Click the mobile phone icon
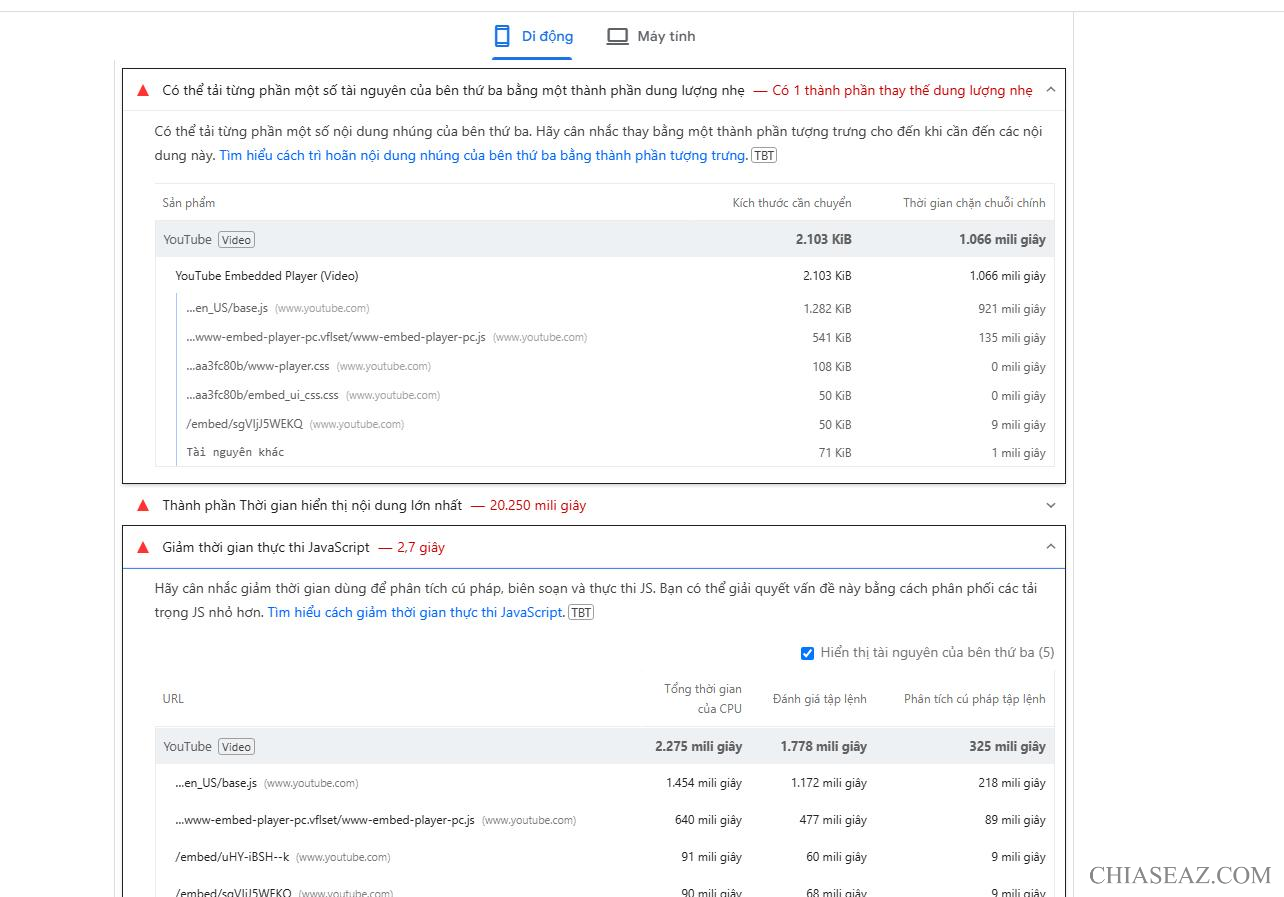The image size is (1284, 897). (502, 37)
